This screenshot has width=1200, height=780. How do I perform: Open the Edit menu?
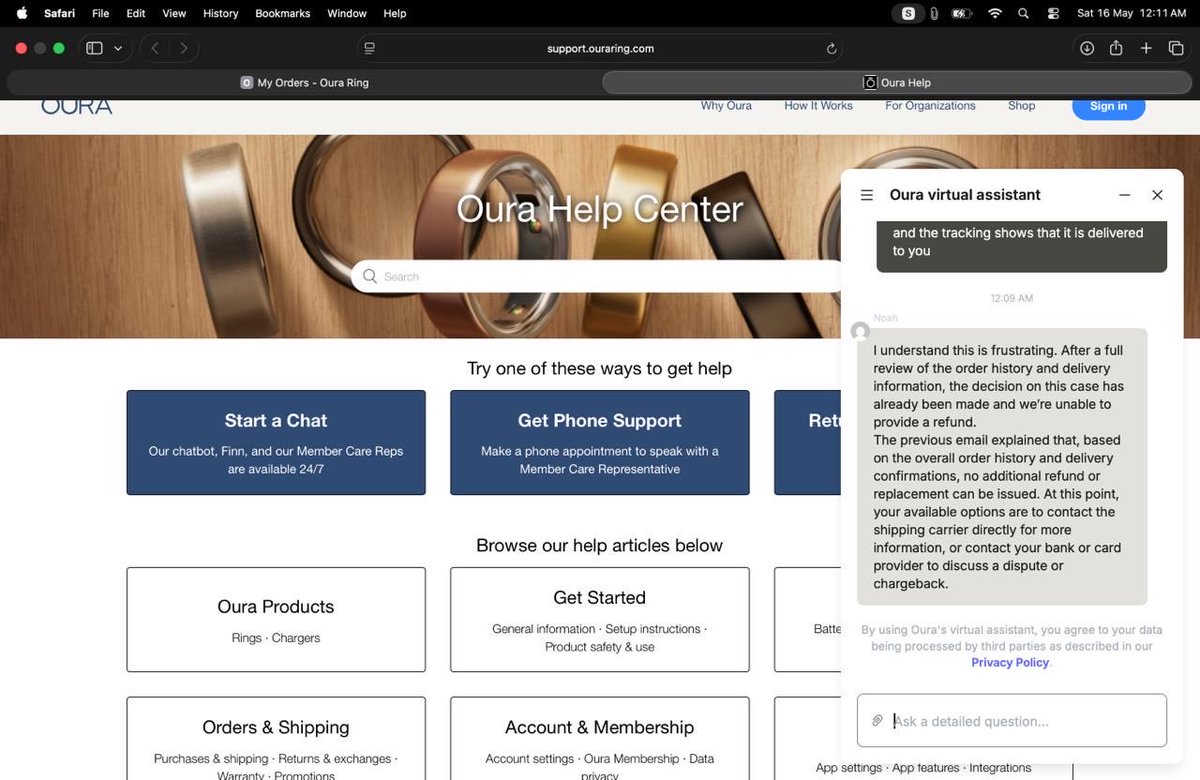coord(136,13)
